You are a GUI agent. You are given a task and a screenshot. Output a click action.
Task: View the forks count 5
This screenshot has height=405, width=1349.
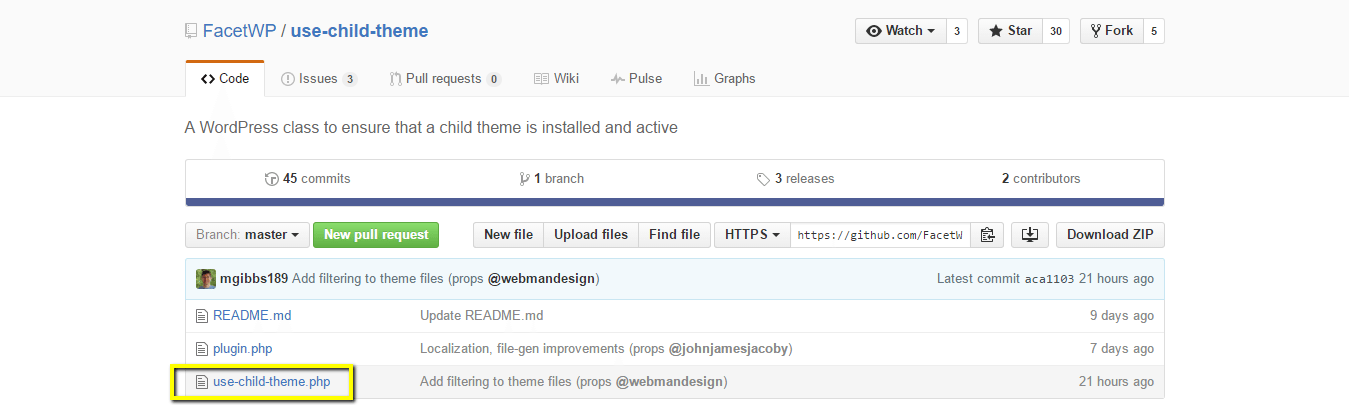(x=1153, y=31)
